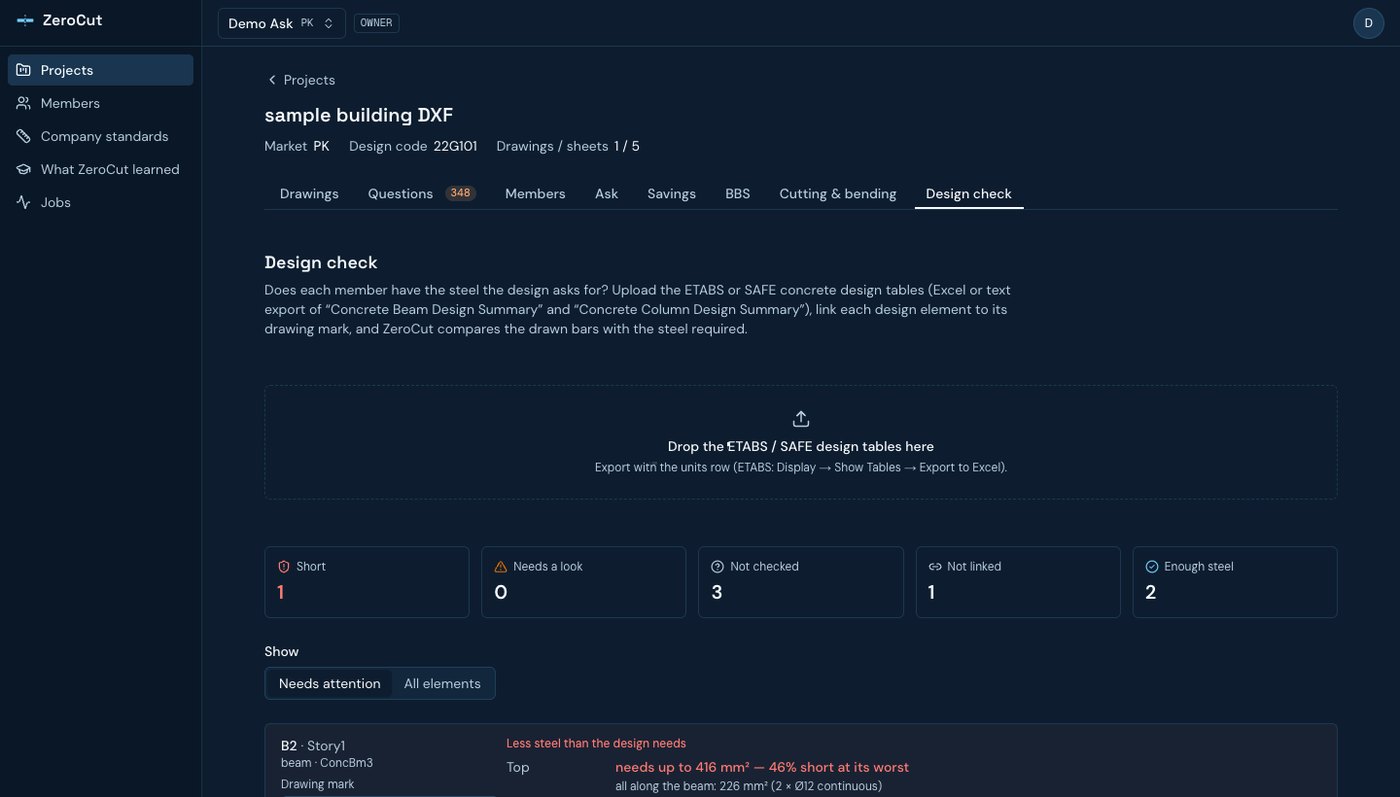
Task: Click the Short summary card showing 1
Action: [366, 582]
